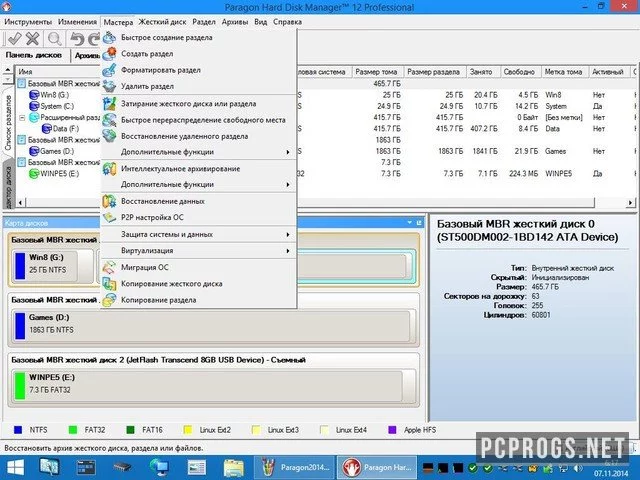Sort by the Метка тома column header
This screenshot has width=640, height=480.
(x=565, y=72)
